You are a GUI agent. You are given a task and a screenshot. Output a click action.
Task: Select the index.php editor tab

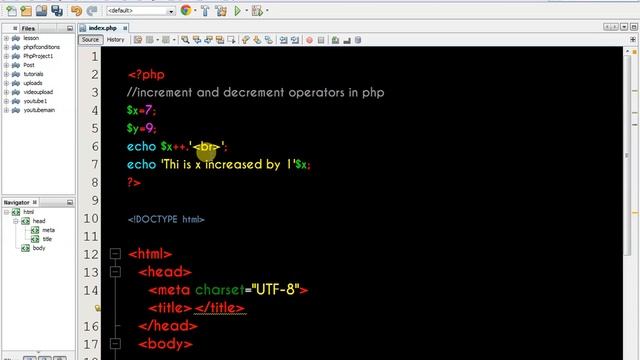coord(102,28)
